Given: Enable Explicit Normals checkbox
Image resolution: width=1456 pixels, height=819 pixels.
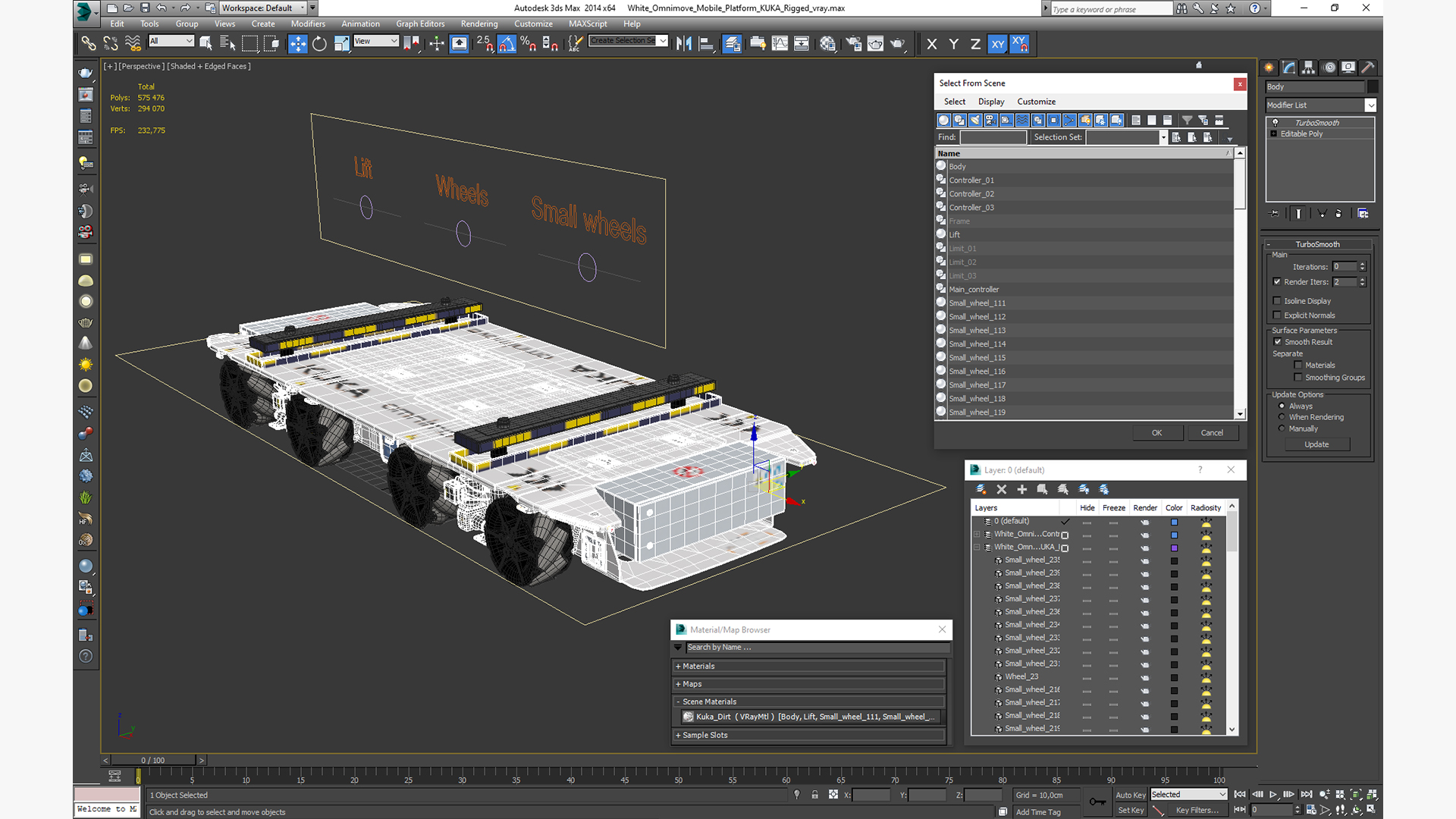Looking at the screenshot, I should 1277,315.
